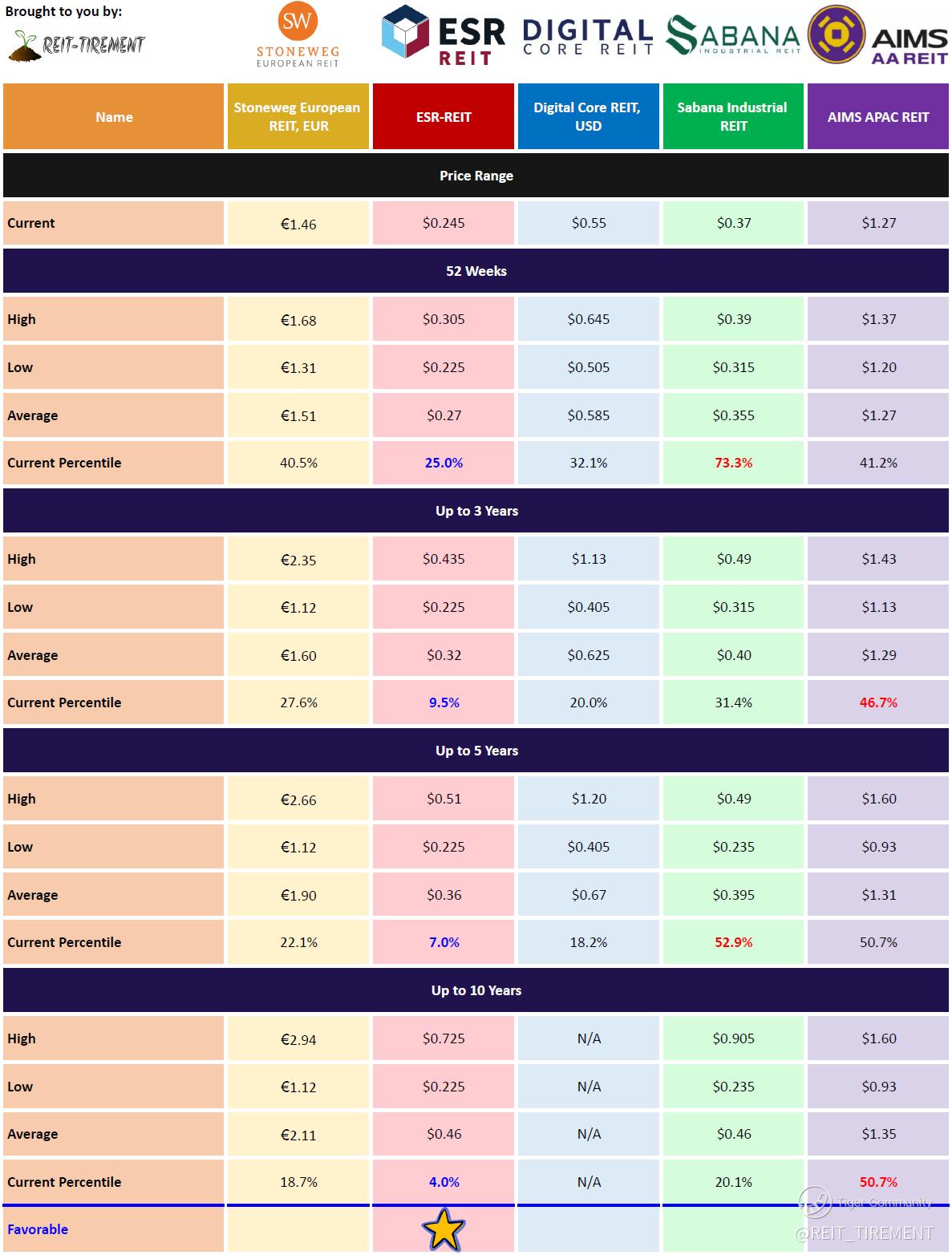The height and width of the screenshot is (1255, 952).
Task: Click the Up to 10 Years header
Action: click(476, 990)
